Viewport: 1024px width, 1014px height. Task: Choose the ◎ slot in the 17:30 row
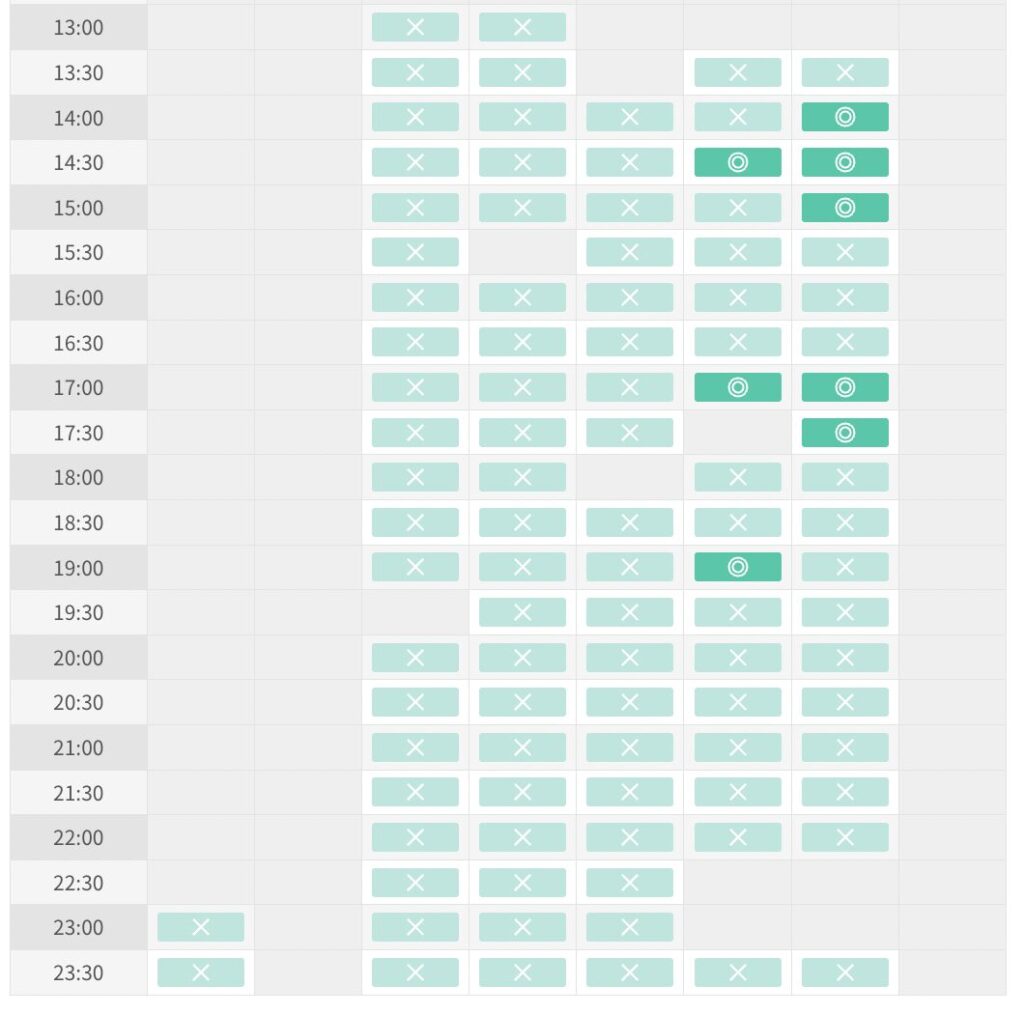coord(844,433)
